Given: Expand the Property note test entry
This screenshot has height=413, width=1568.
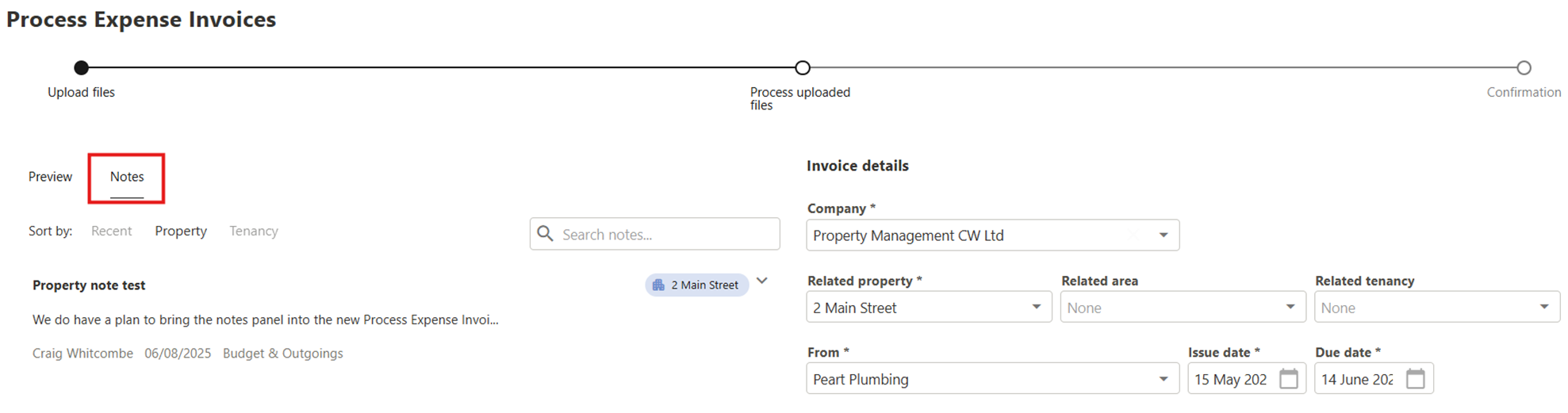Looking at the screenshot, I should [x=762, y=281].
